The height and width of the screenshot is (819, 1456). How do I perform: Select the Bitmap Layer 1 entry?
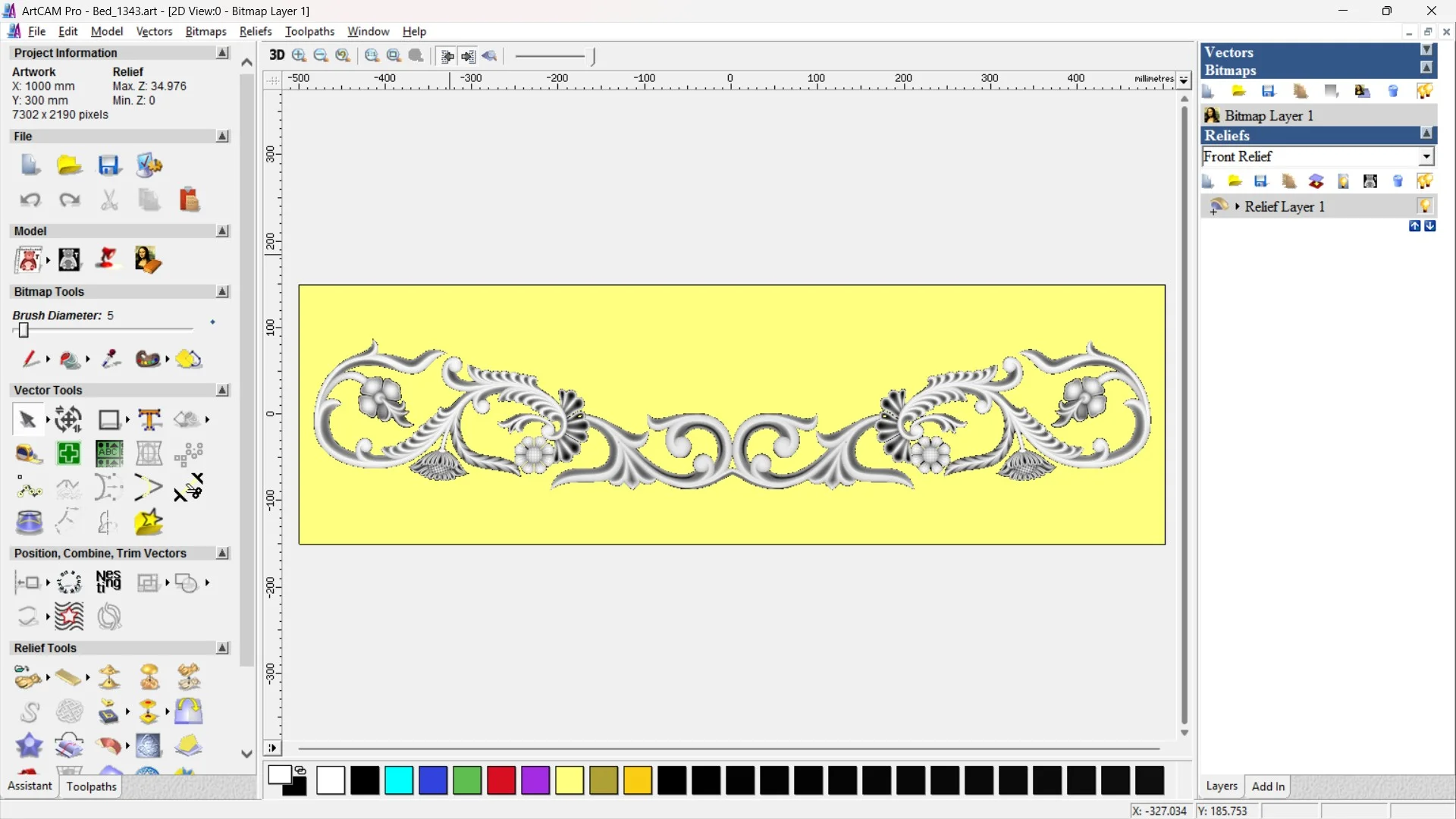point(1268,115)
